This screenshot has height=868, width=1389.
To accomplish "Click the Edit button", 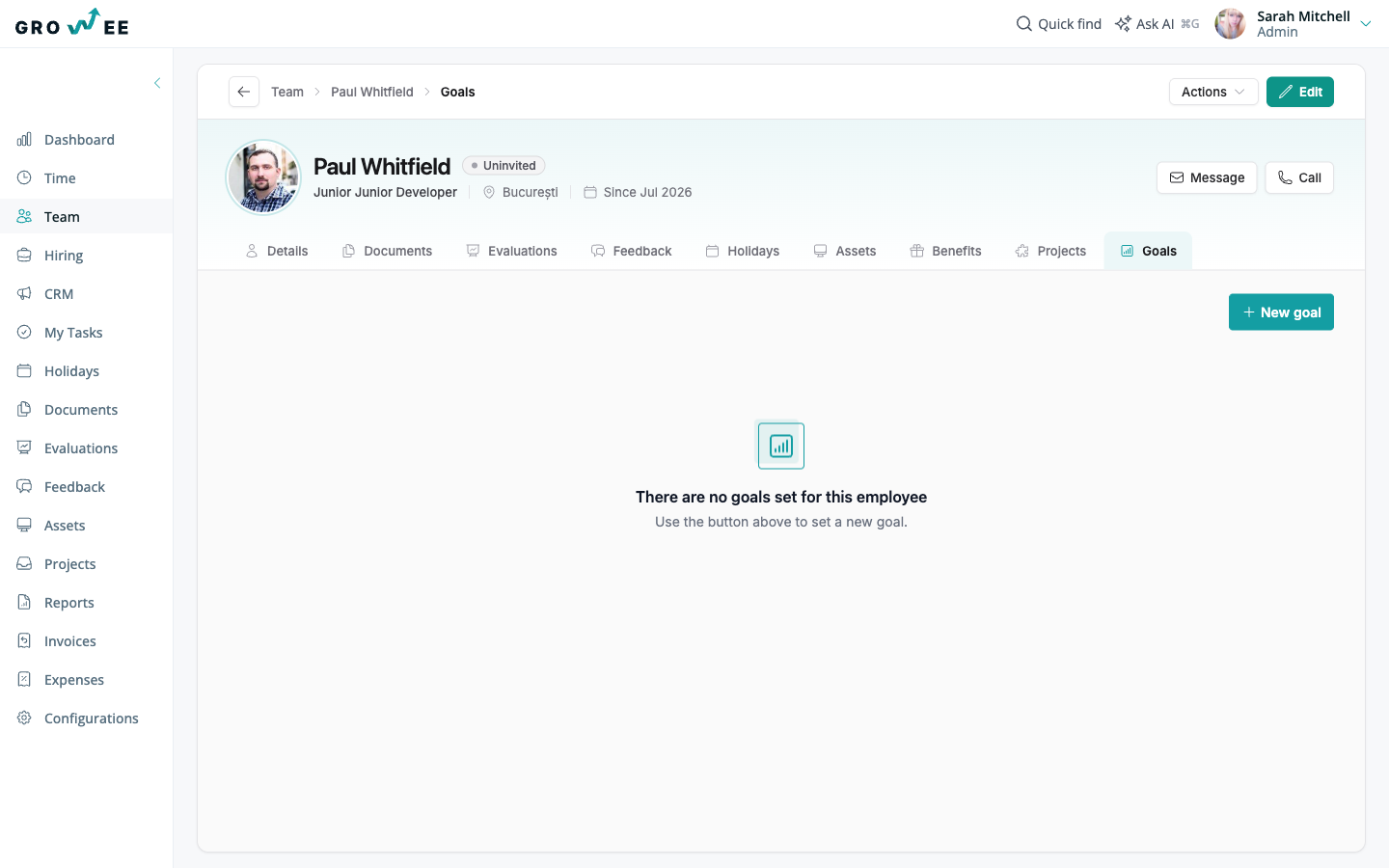I will (1300, 92).
